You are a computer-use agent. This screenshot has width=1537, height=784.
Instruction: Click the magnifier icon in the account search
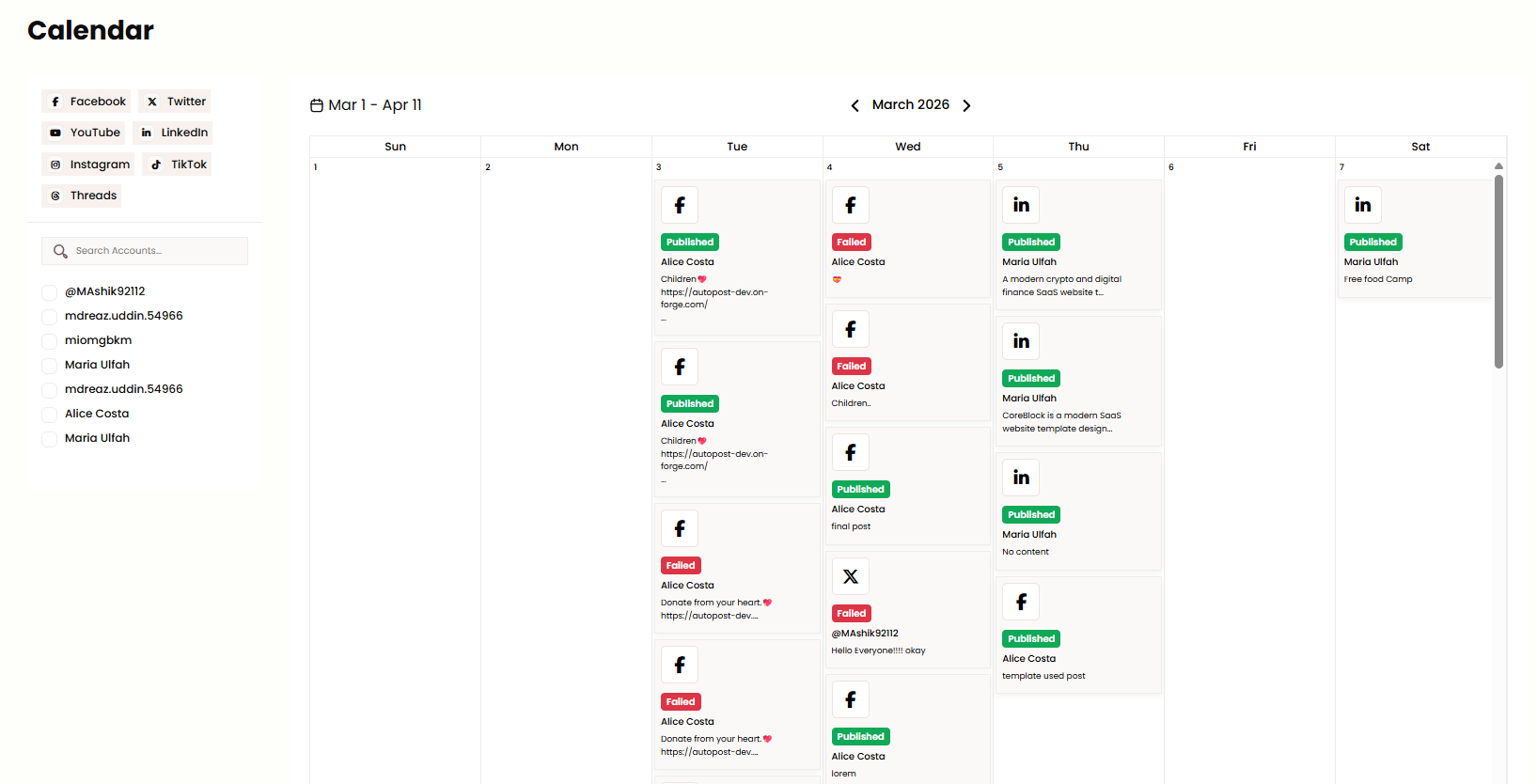60,251
